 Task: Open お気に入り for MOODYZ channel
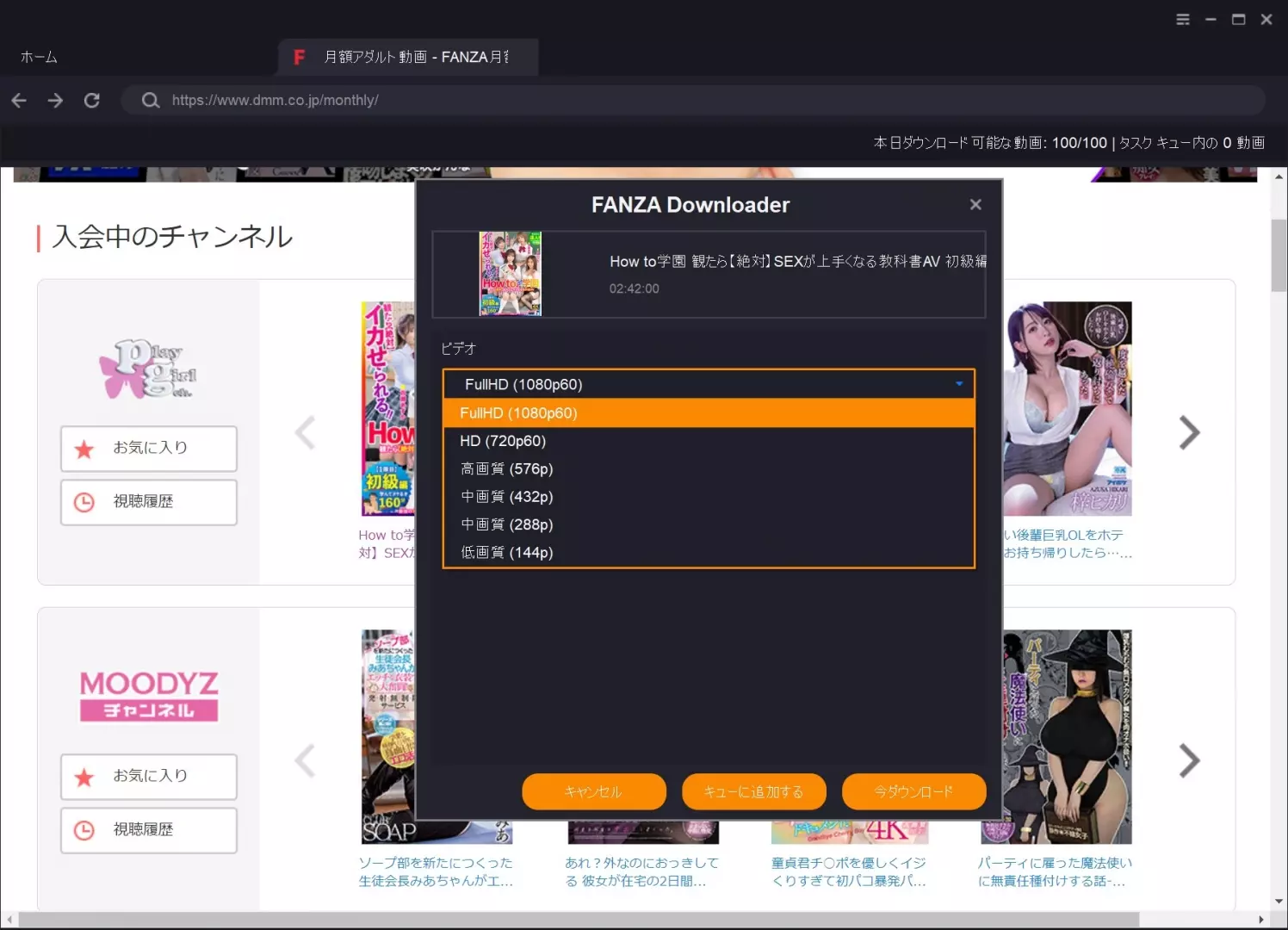tap(149, 777)
